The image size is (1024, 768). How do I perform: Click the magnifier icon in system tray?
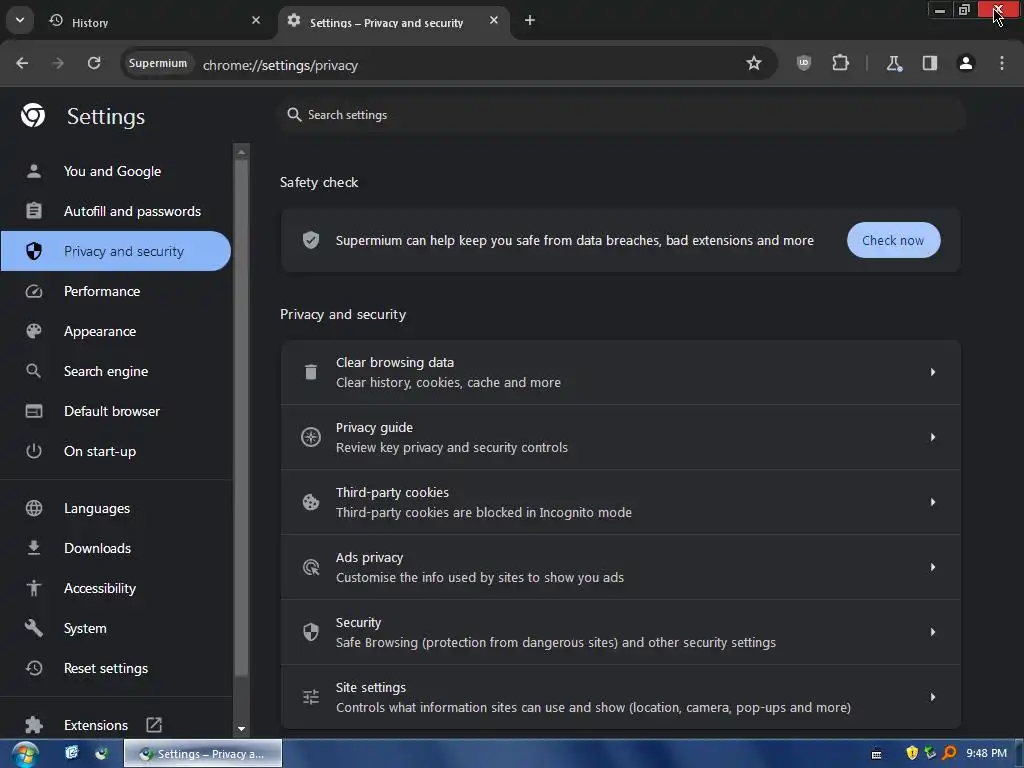click(x=949, y=753)
